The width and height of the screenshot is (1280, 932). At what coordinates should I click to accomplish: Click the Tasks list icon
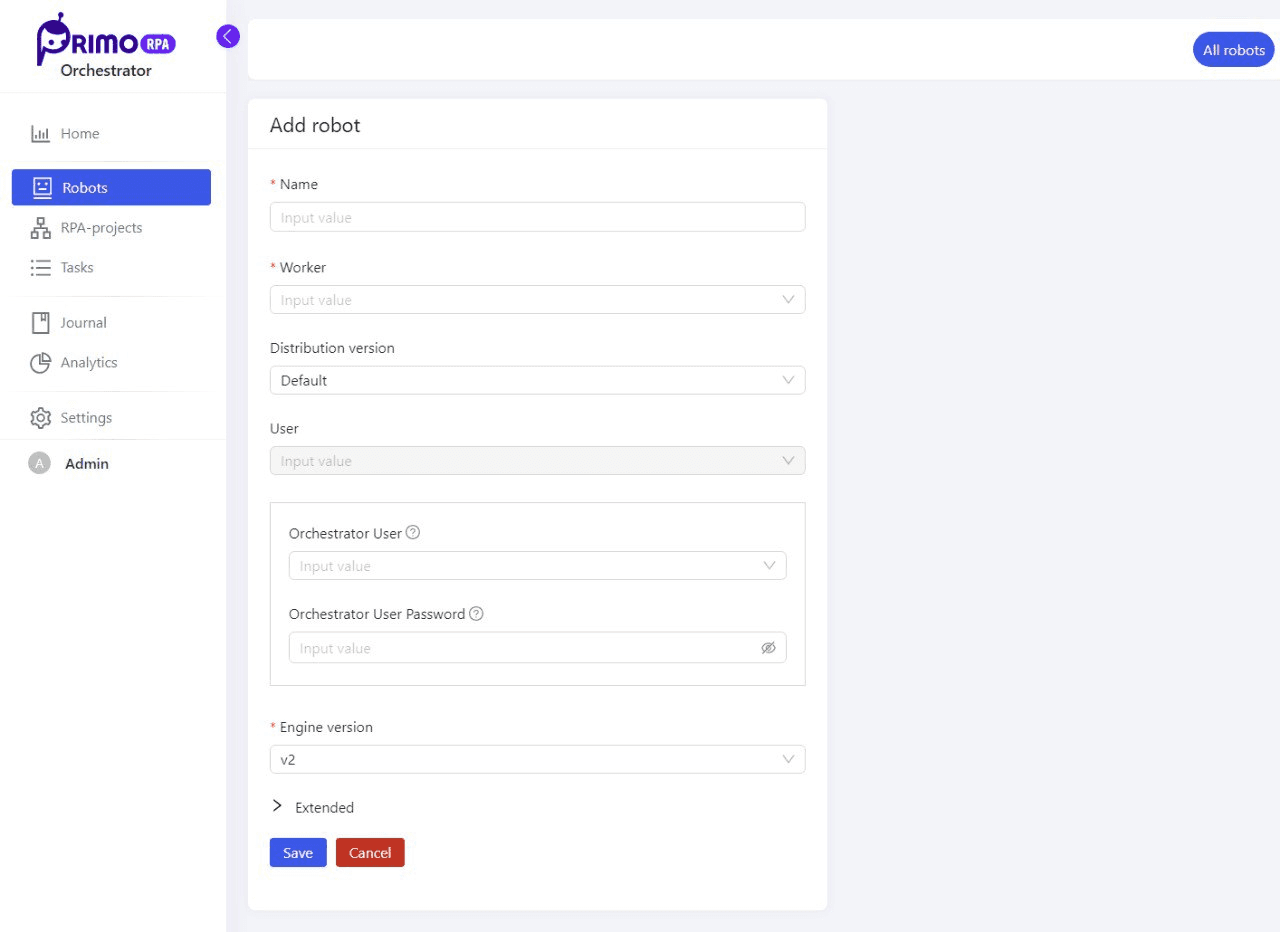tap(40, 268)
